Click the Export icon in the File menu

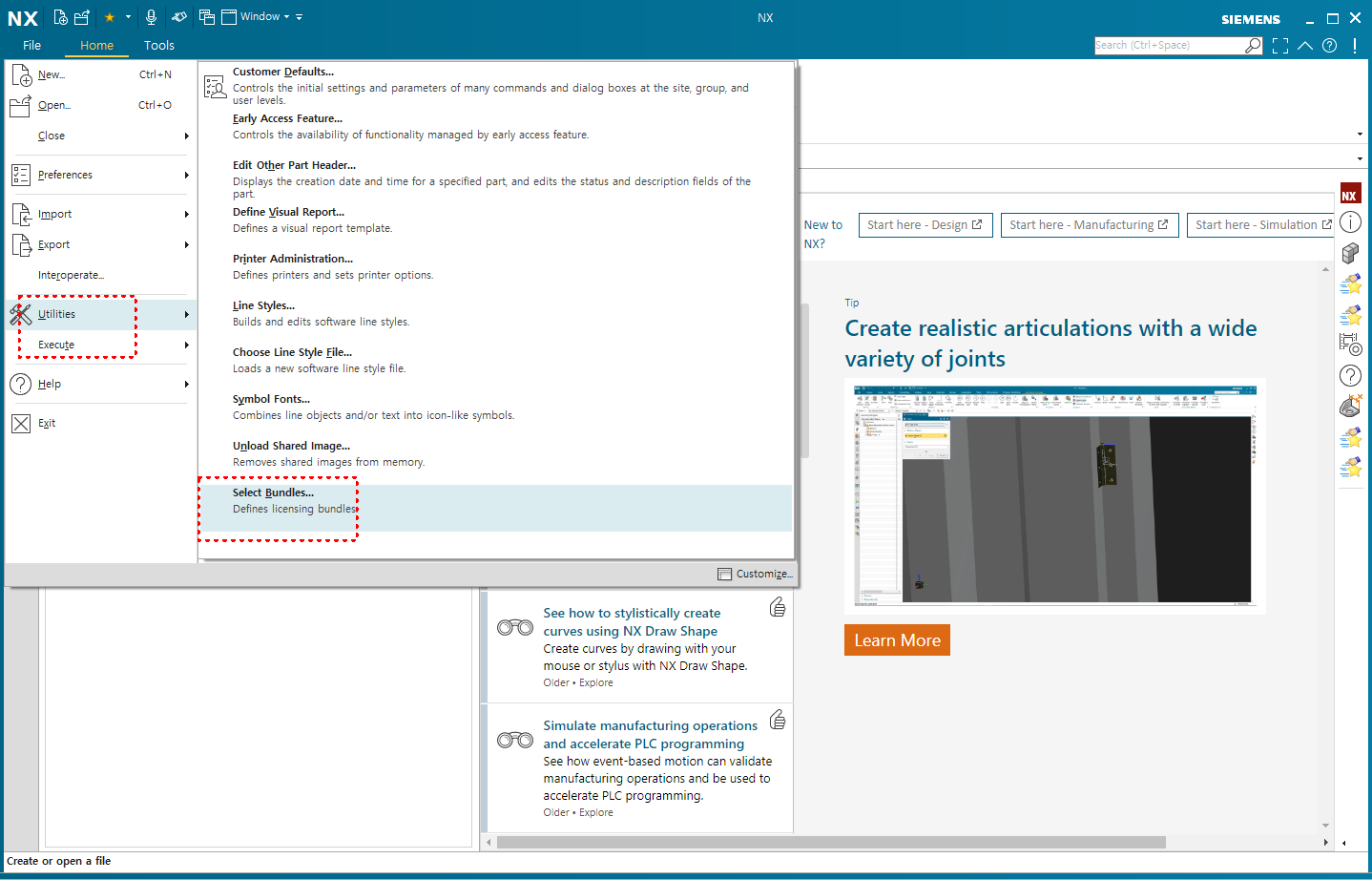click(21, 245)
